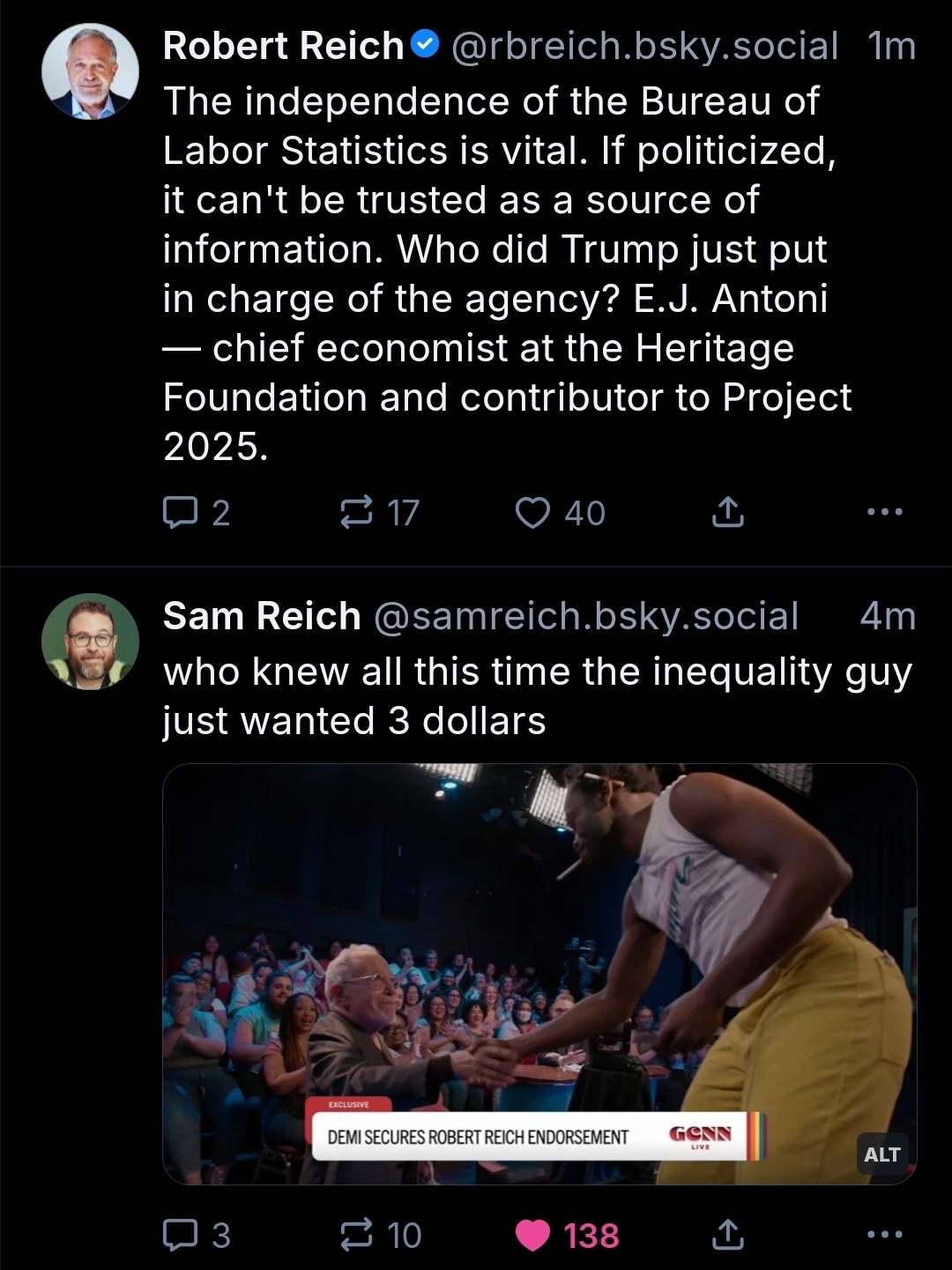Open the @samreich.bsky.social handle
The image size is (952, 1270).
(x=586, y=616)
